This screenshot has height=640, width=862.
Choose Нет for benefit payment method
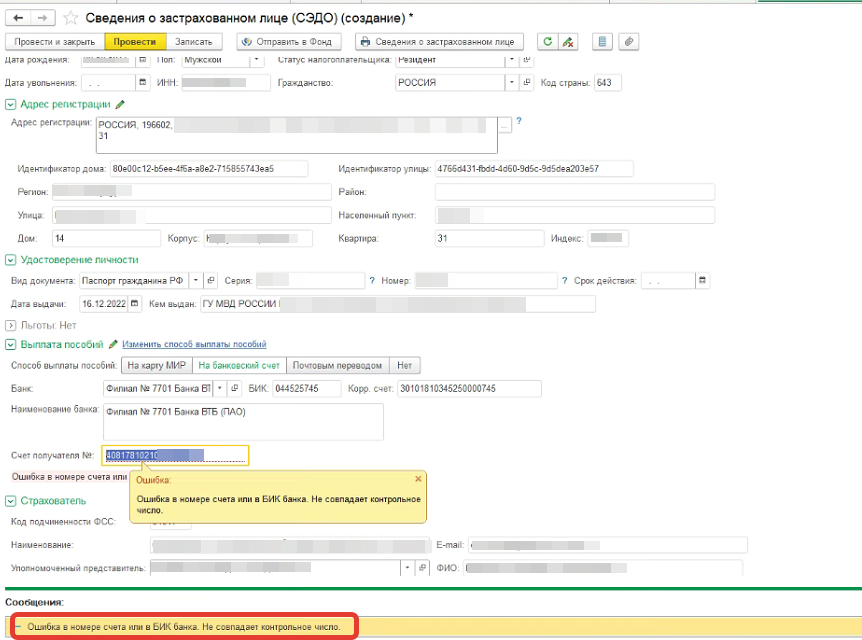[404, 366]
